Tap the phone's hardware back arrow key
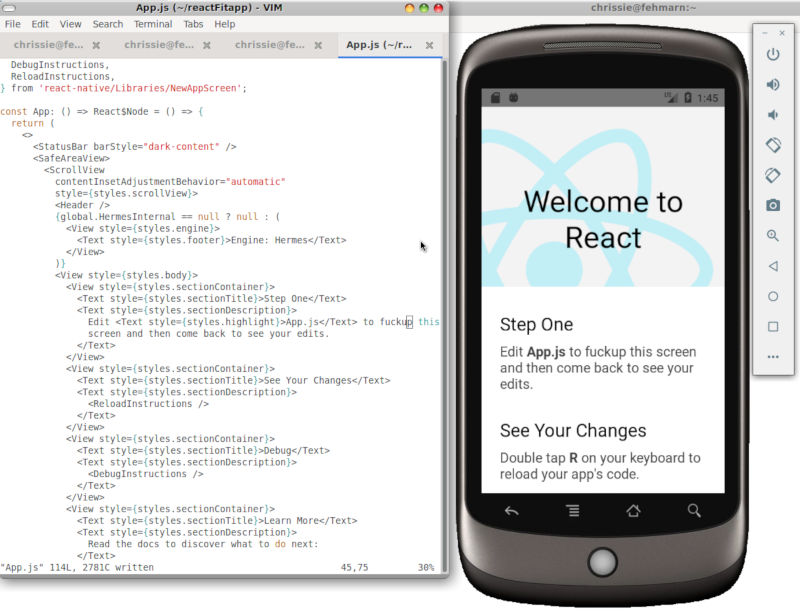This screenshot has width=800, height=614. [x=511, y=511]
